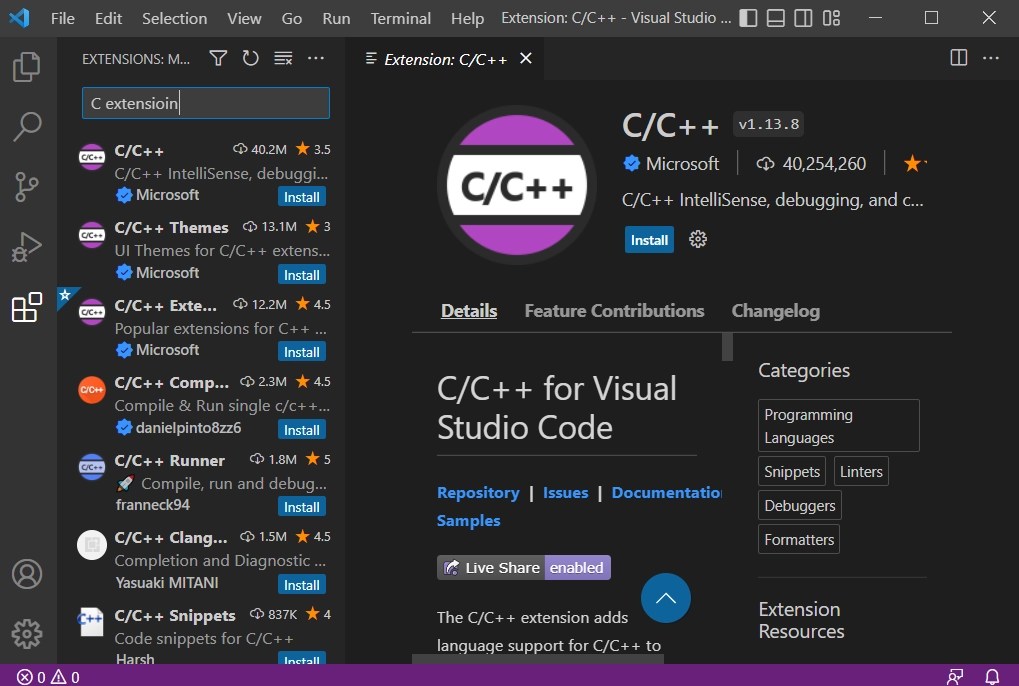The height and width of the screenshot is (686, 1019).
Task: Open notifications bell in status bar
Action: 992,677
